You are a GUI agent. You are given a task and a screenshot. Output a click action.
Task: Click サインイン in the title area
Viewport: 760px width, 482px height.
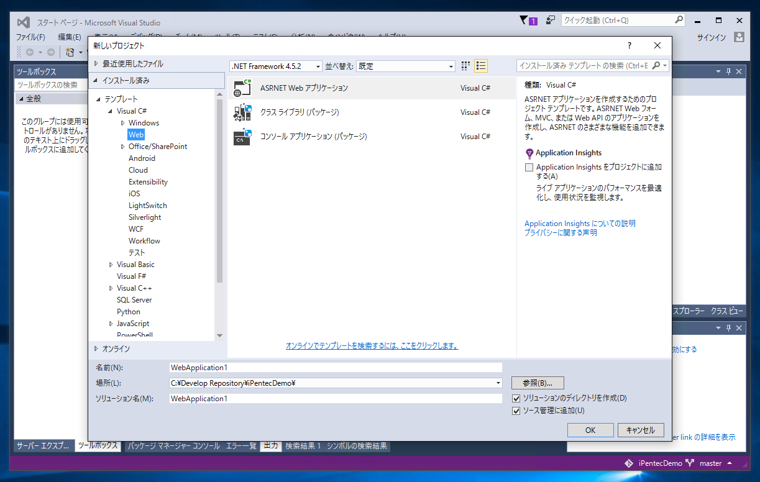[711, 37]
